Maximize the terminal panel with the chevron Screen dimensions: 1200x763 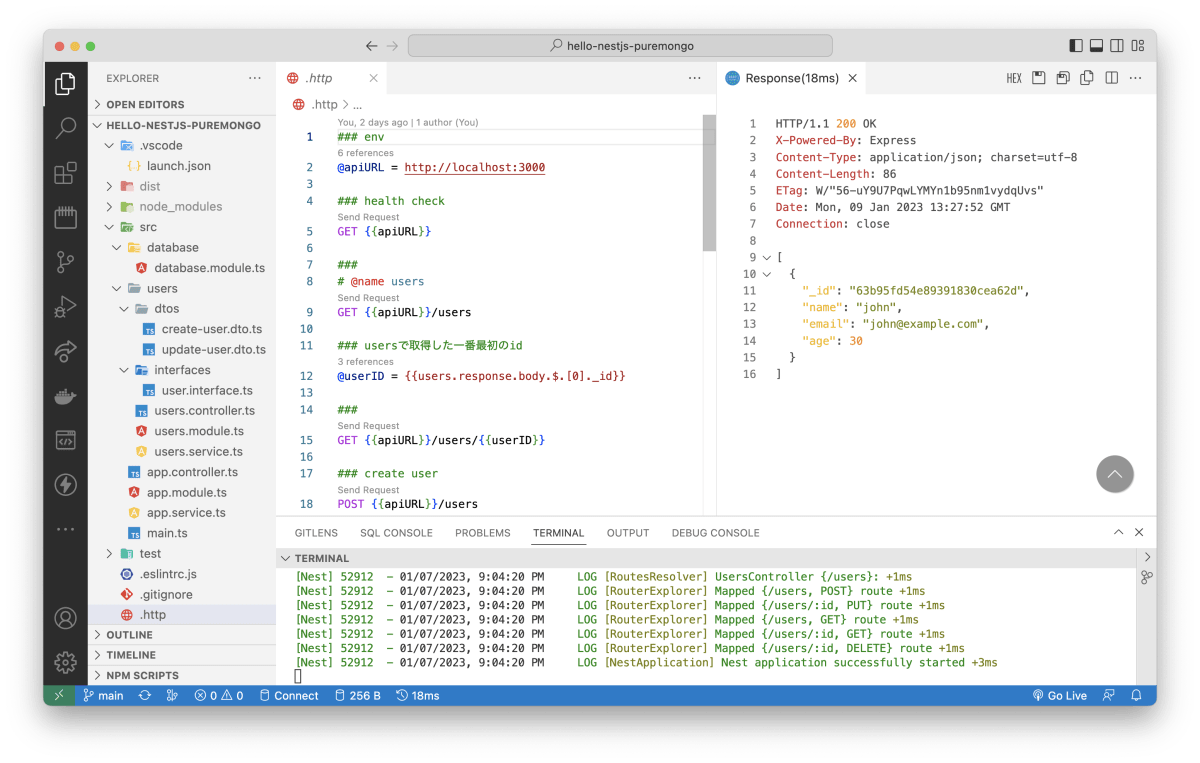[1119, 533]
